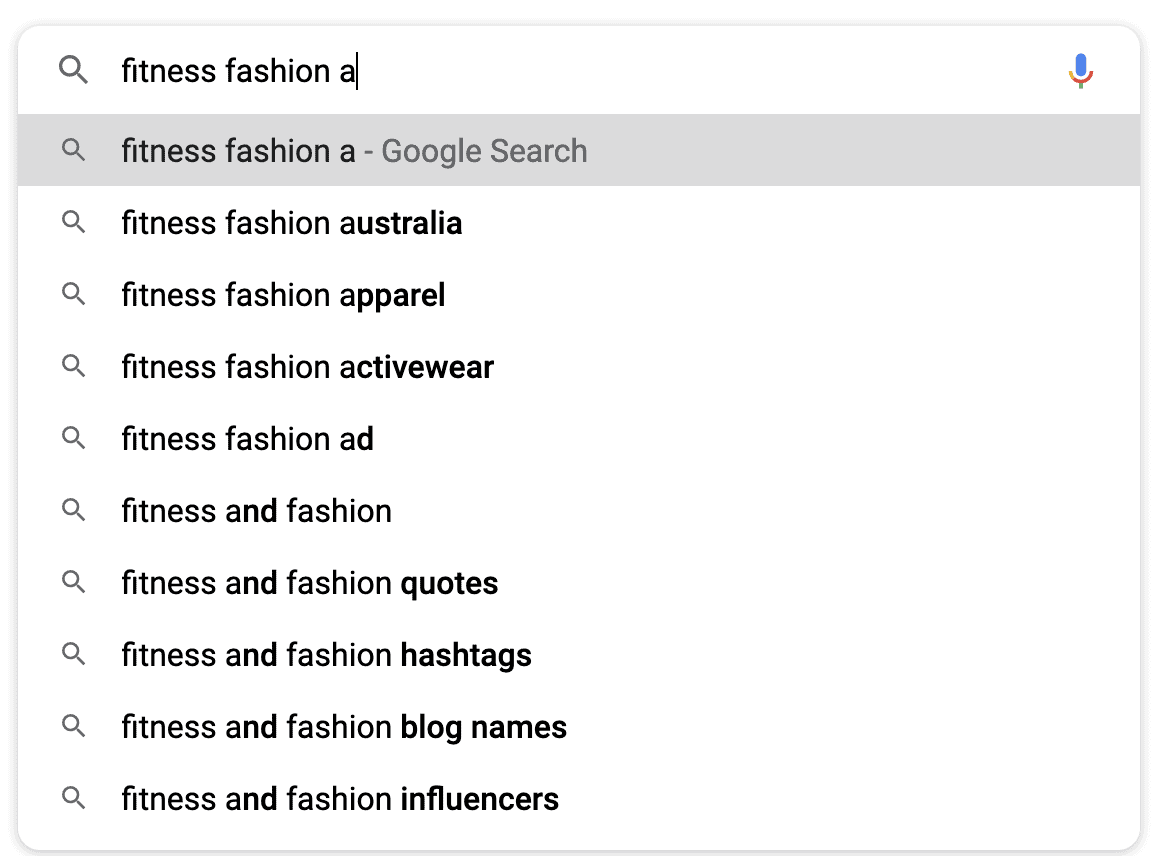Select the 'fitness and fashion influencers' suggestion

[x=340, y=799]
